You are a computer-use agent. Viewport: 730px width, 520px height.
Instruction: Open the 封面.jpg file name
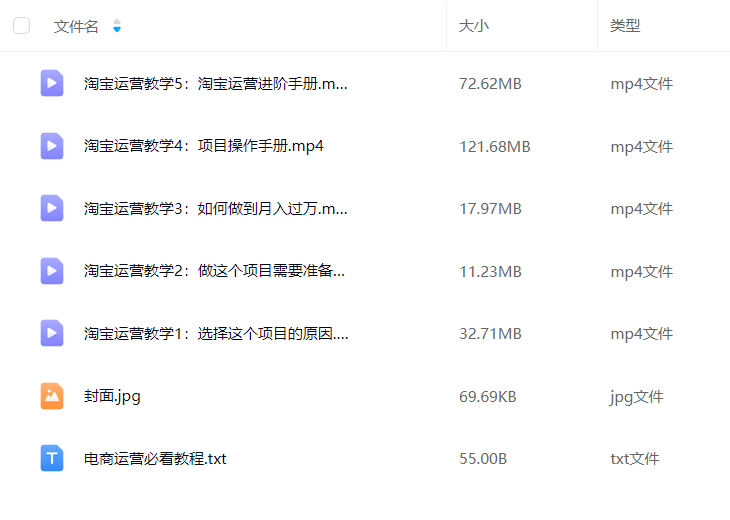[112, 397]
